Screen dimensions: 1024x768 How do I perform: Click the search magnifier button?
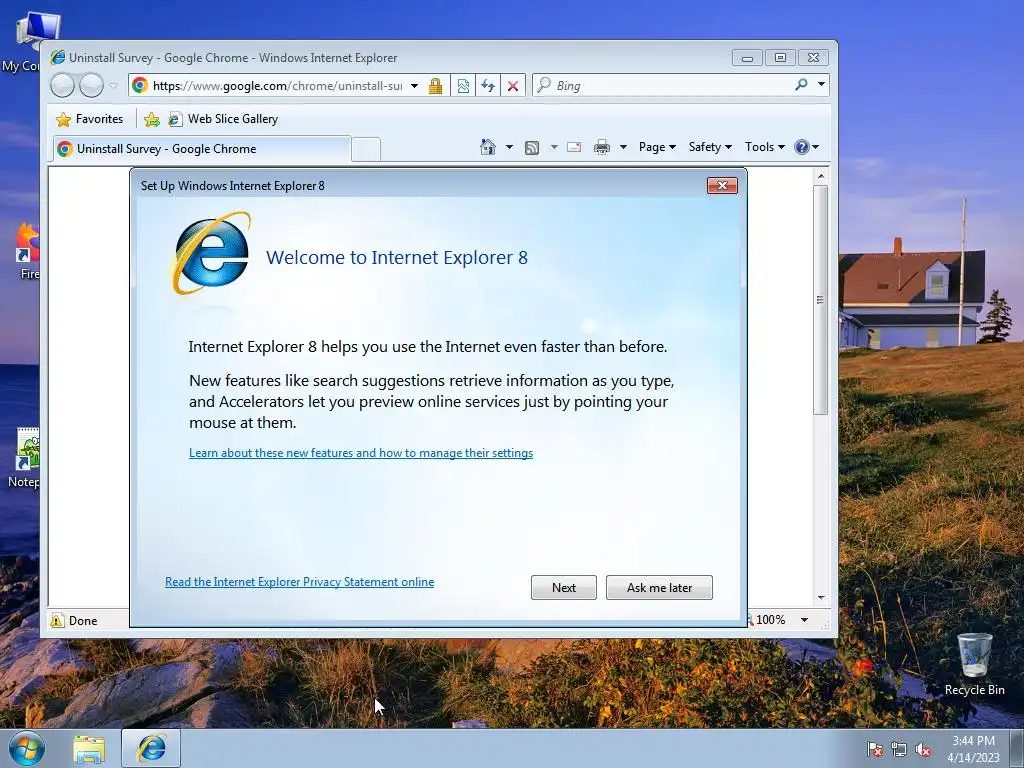(801, 85)
